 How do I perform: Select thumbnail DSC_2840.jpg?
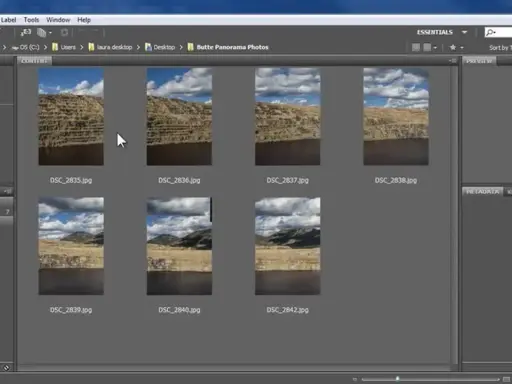click(x=179, y=246)
